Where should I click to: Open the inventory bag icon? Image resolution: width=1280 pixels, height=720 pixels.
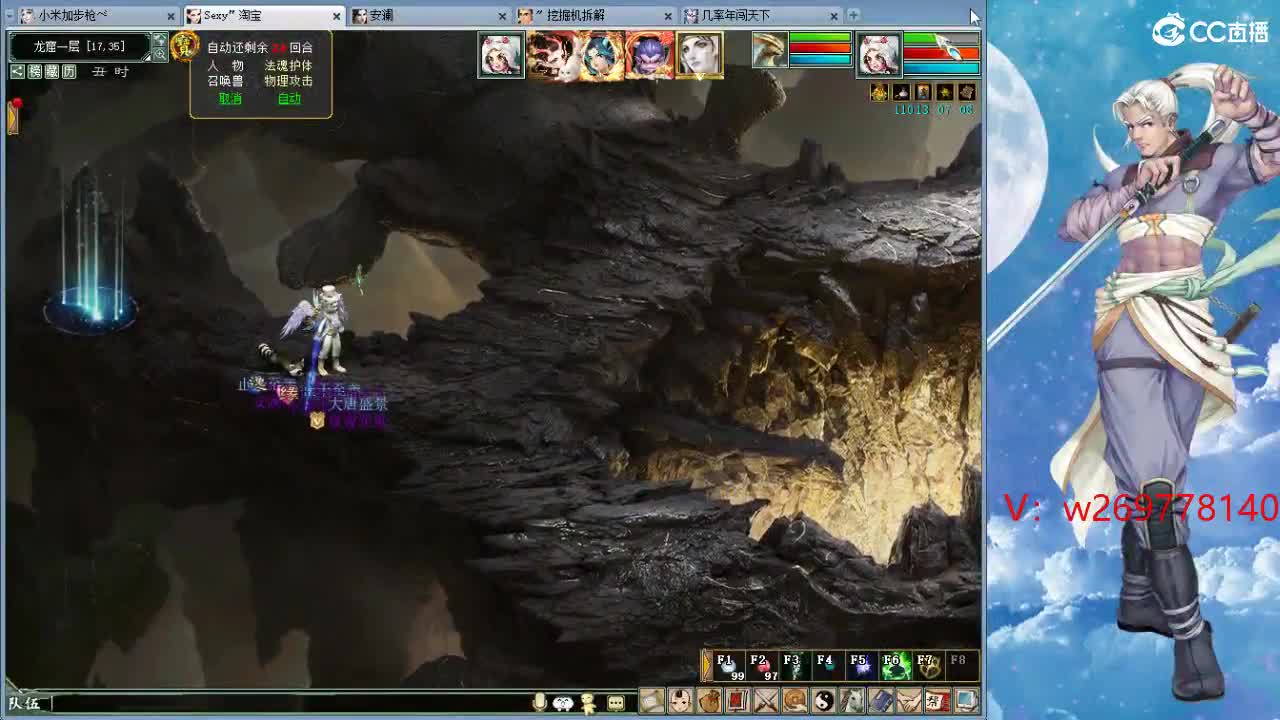[709, 701]
